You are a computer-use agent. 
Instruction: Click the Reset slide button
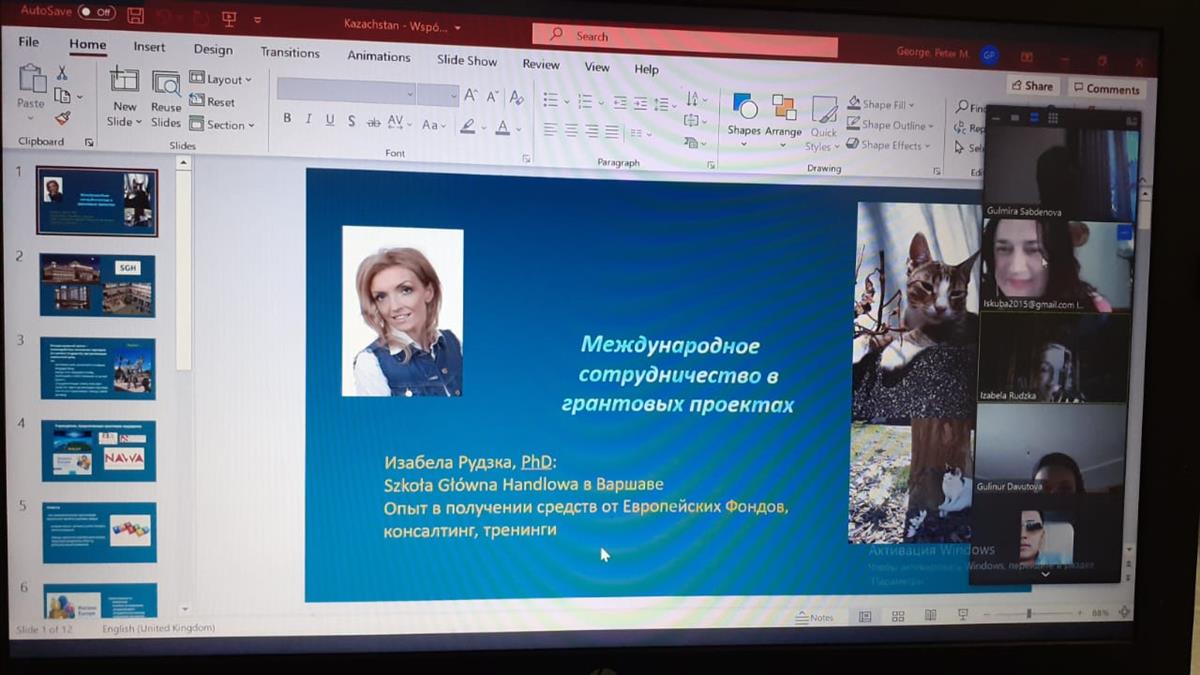[212, 101]
